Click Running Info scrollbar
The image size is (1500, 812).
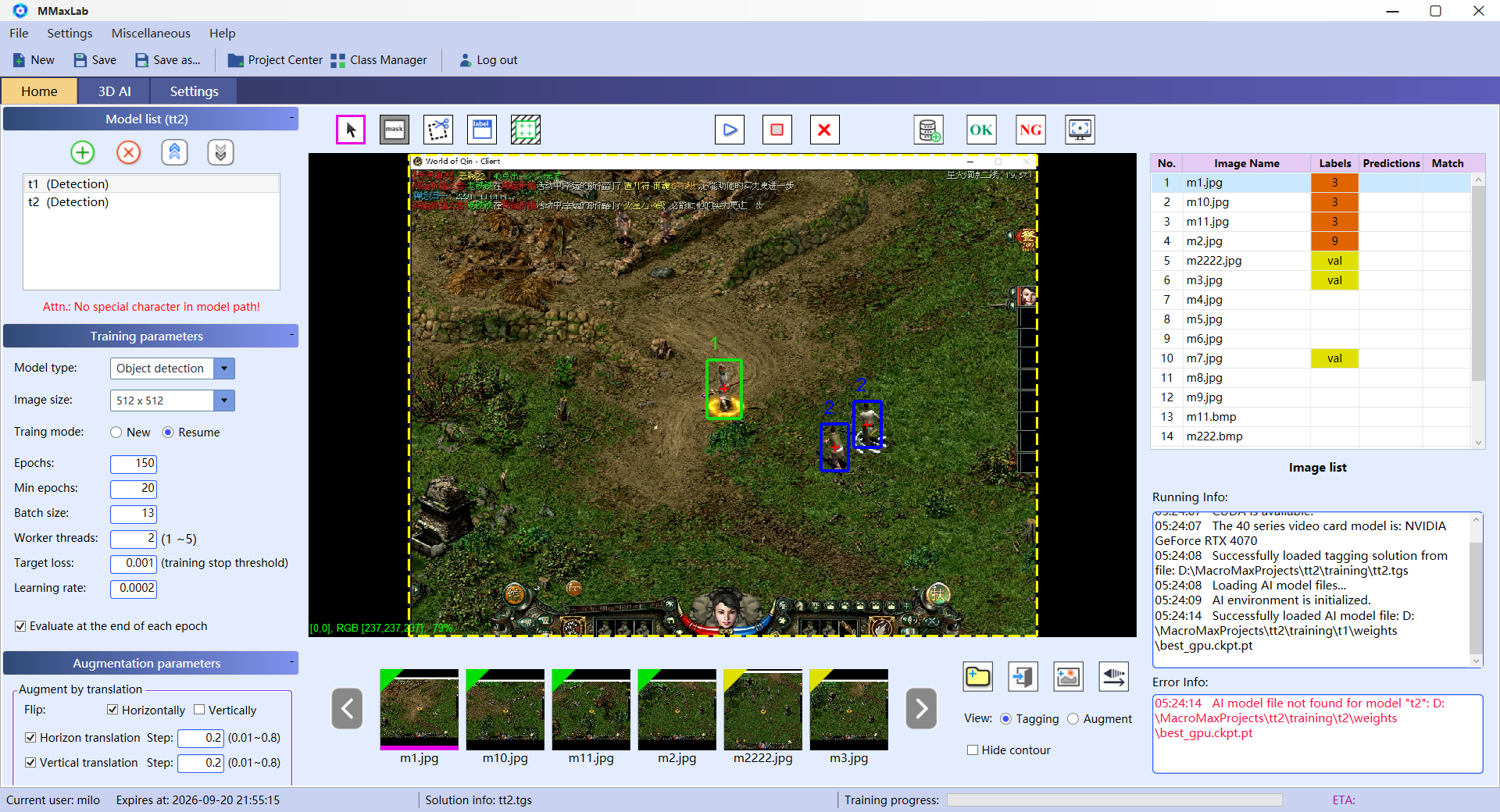1476,589
